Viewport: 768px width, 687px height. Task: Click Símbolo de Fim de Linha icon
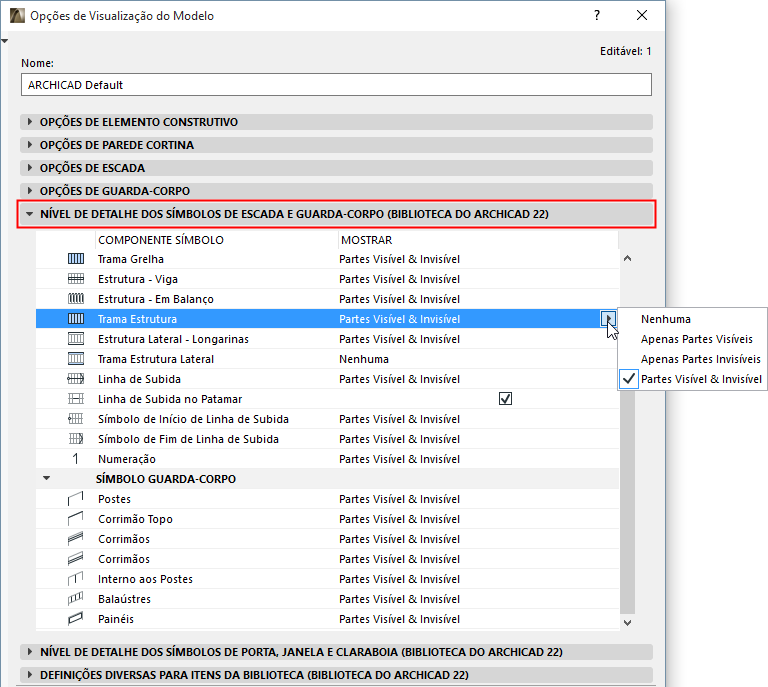[75, 439]
